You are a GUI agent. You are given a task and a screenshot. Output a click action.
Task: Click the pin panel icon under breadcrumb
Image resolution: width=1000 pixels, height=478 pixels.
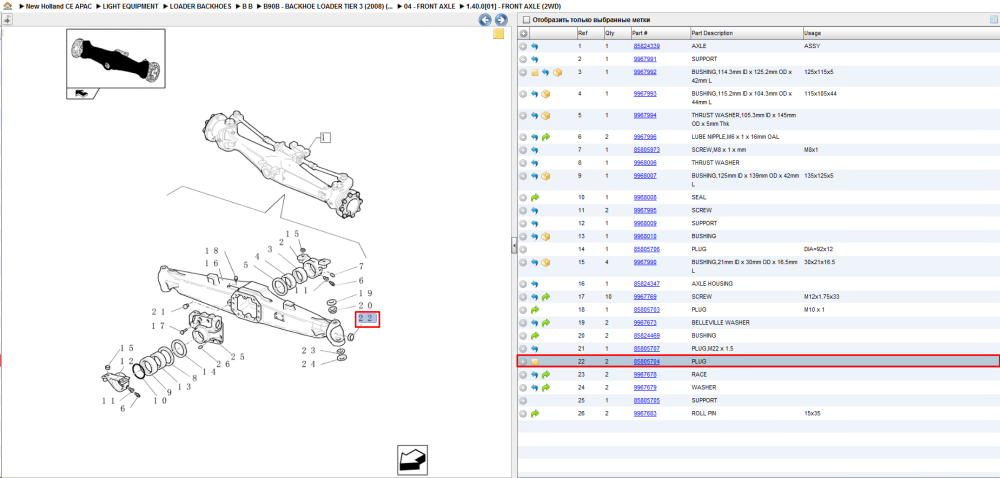click(8, 20)
